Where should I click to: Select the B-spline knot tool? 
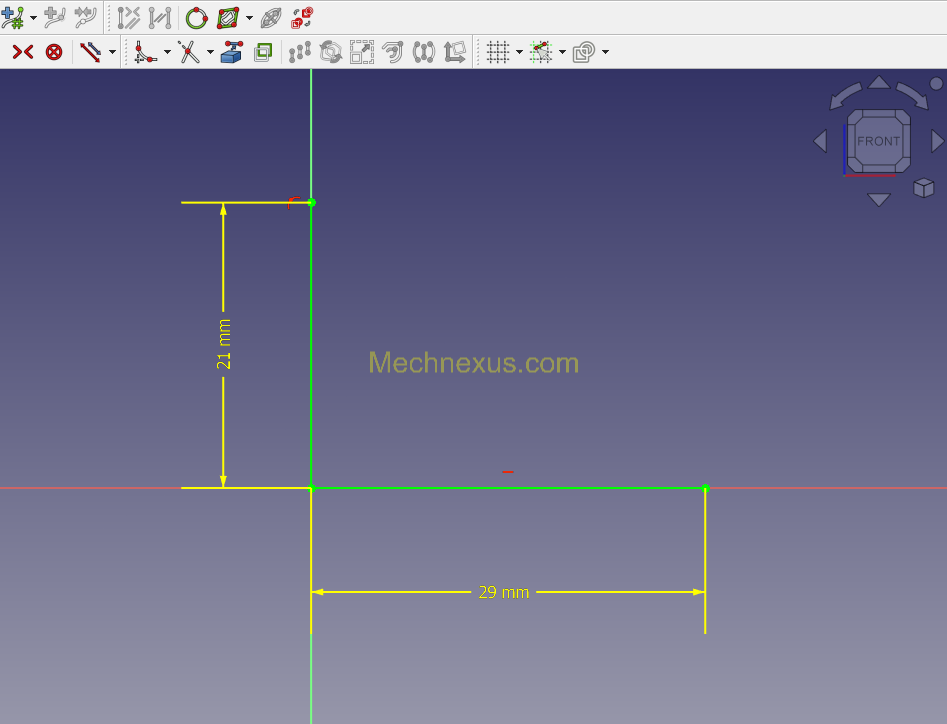click(x=13, y=18)
